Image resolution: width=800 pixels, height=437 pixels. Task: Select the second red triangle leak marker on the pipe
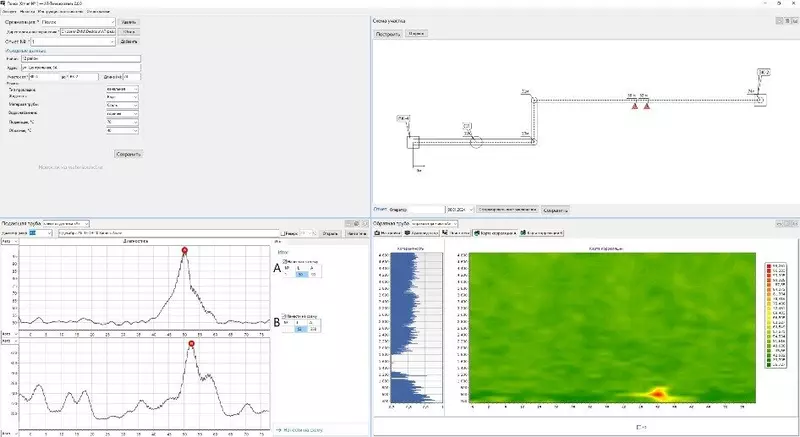pyautogui.click(x=646, y=105)
